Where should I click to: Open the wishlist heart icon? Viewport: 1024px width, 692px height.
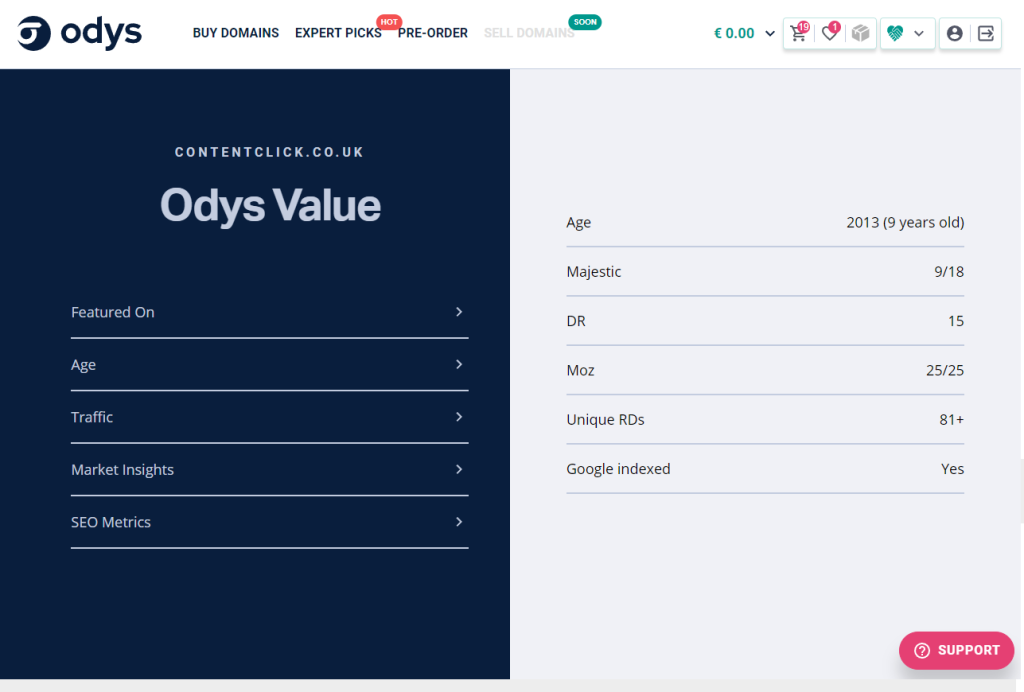click(x=830, y=33)
